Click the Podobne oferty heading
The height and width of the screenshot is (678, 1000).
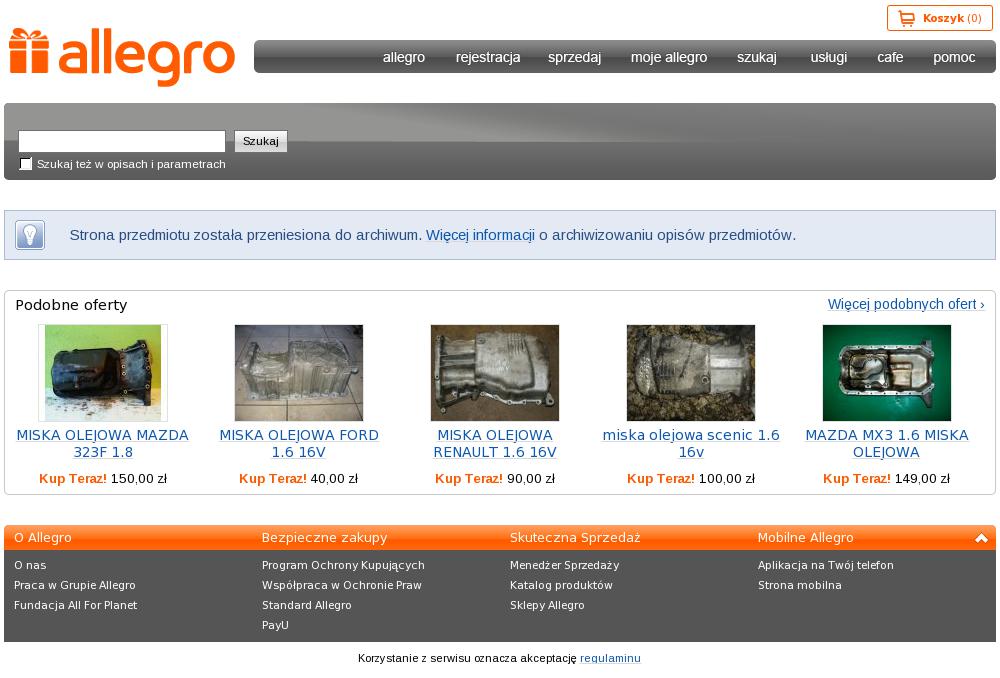(x=71, y=305)
